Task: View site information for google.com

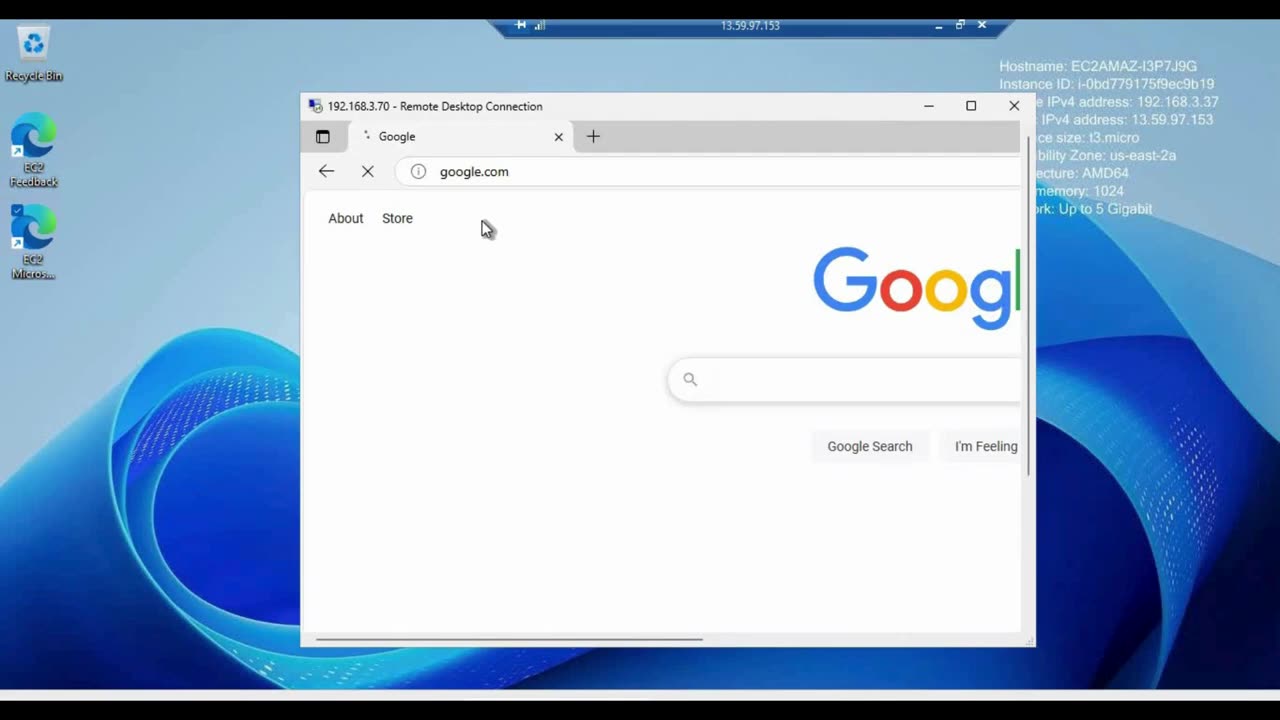Action: 418,172
